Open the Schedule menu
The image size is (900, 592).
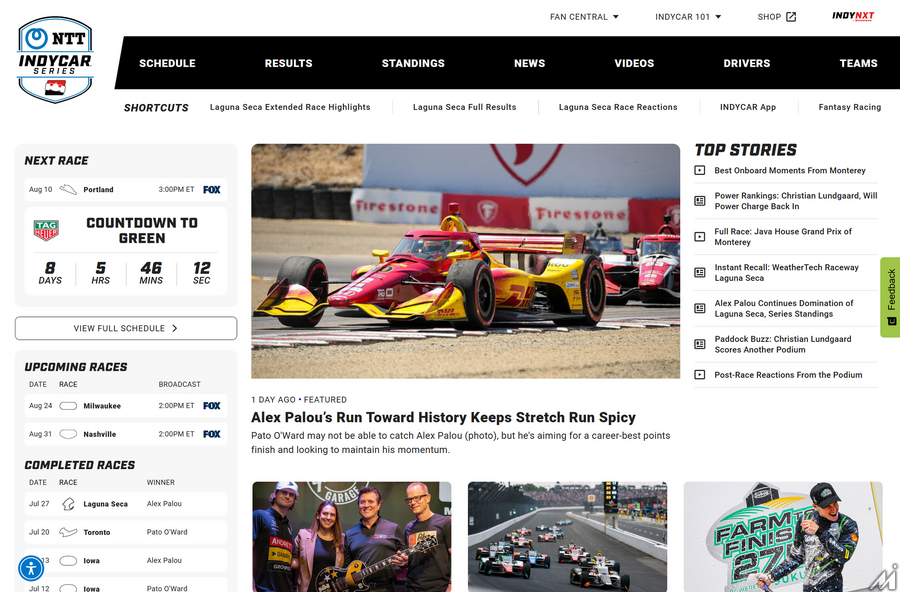(167, 63)
